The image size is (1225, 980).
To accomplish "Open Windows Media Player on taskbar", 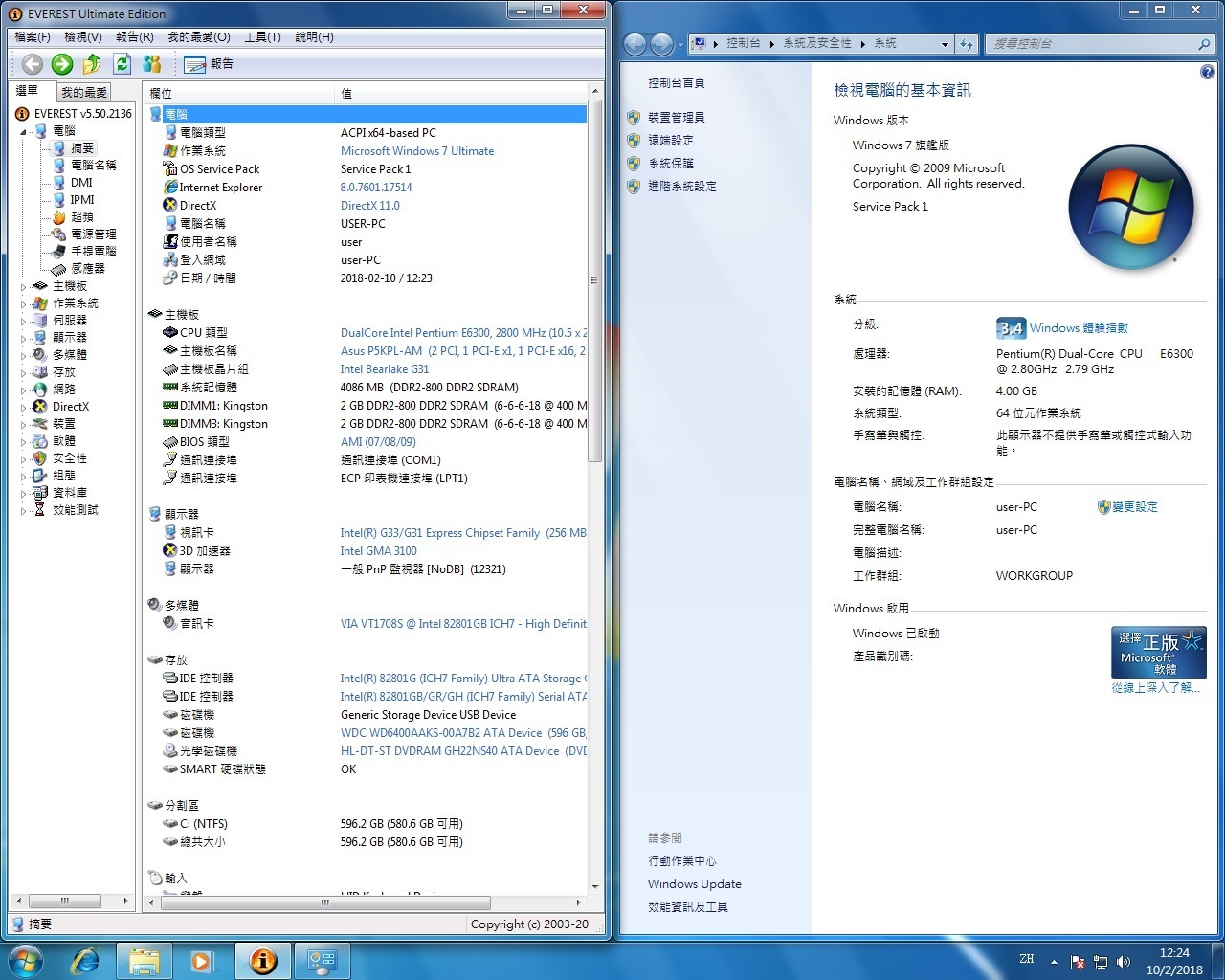I will click(x=201, y=961).
